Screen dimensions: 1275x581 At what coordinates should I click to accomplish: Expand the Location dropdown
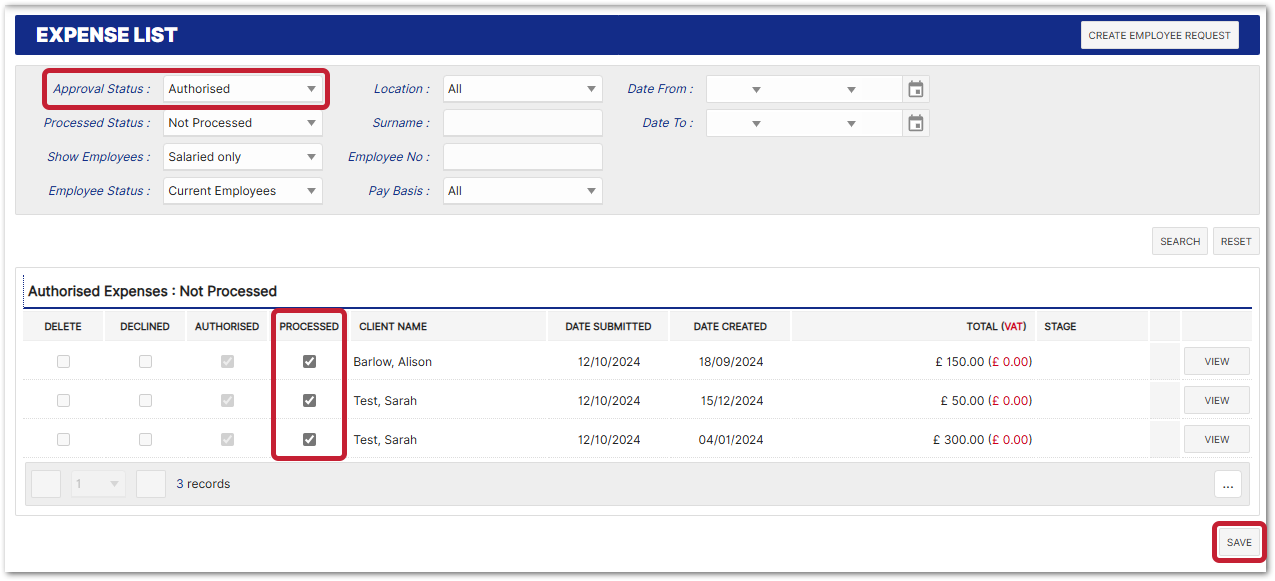click(522, 89)
